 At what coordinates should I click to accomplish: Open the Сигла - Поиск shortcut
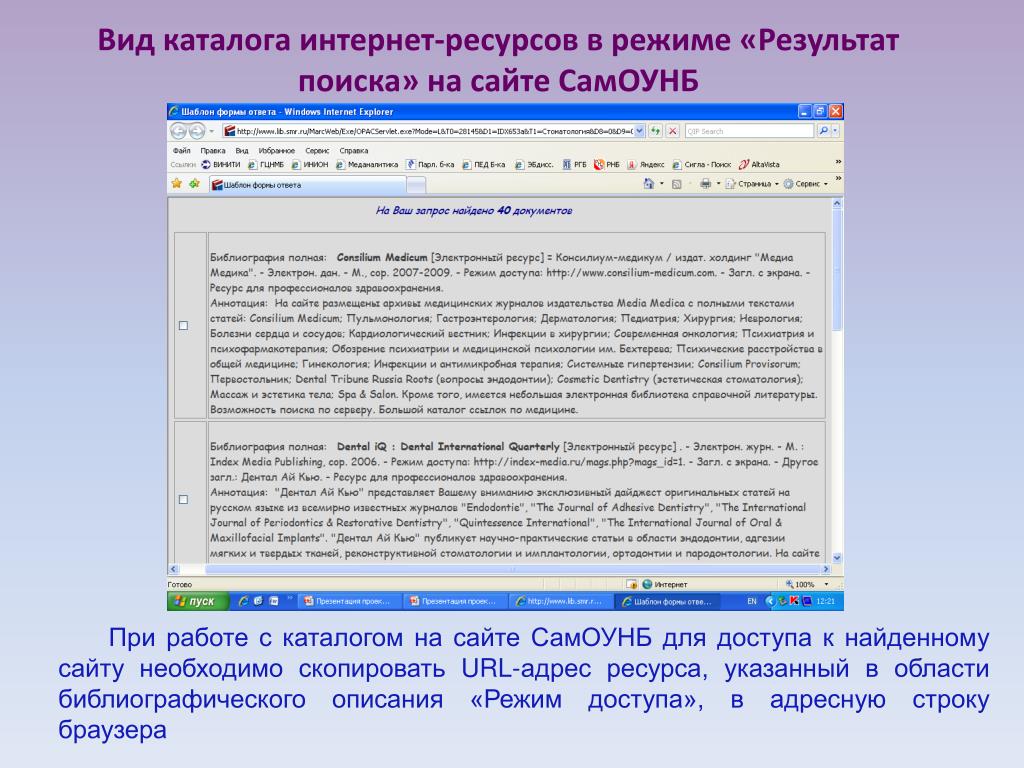pos(701,165)
